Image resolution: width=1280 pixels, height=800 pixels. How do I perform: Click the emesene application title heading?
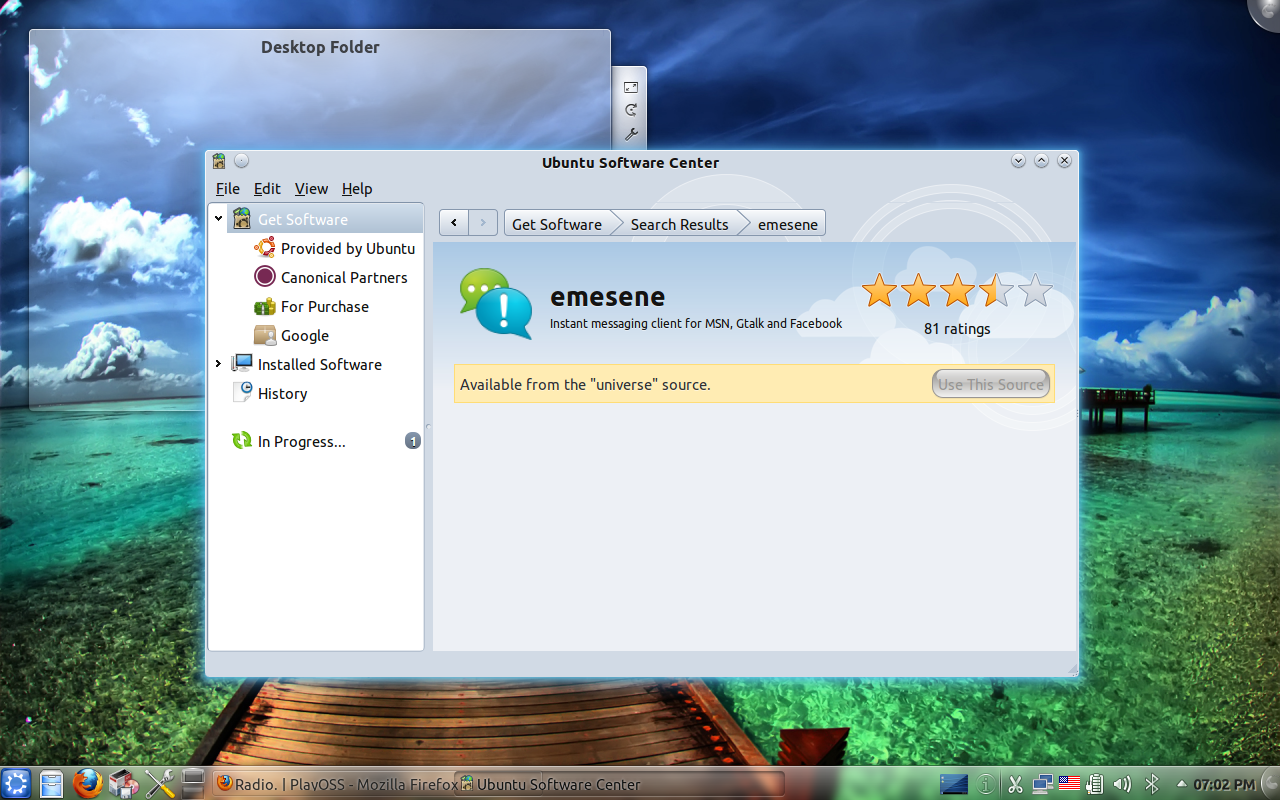[607, 297]
